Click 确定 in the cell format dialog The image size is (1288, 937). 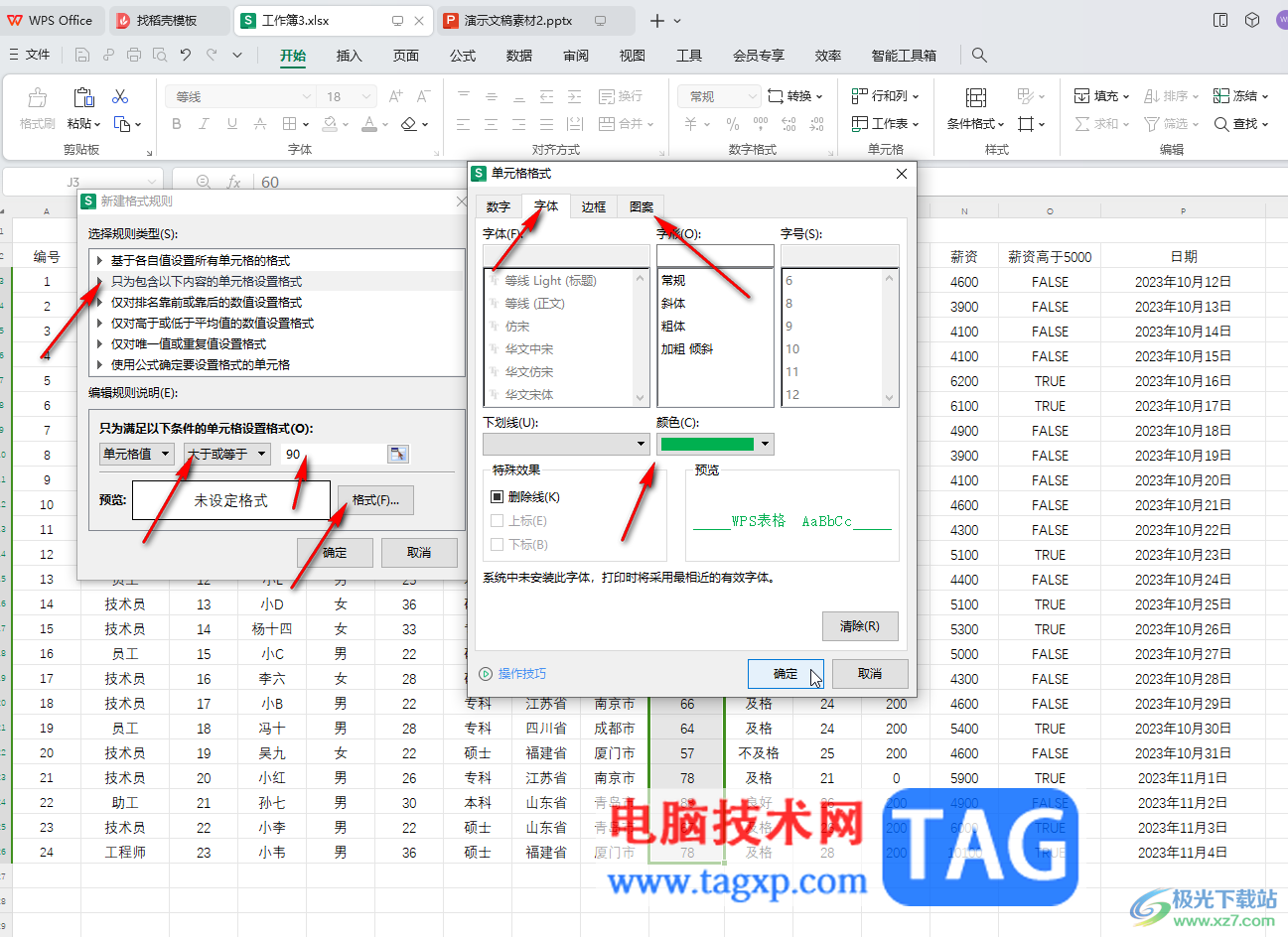click(786, 673)
